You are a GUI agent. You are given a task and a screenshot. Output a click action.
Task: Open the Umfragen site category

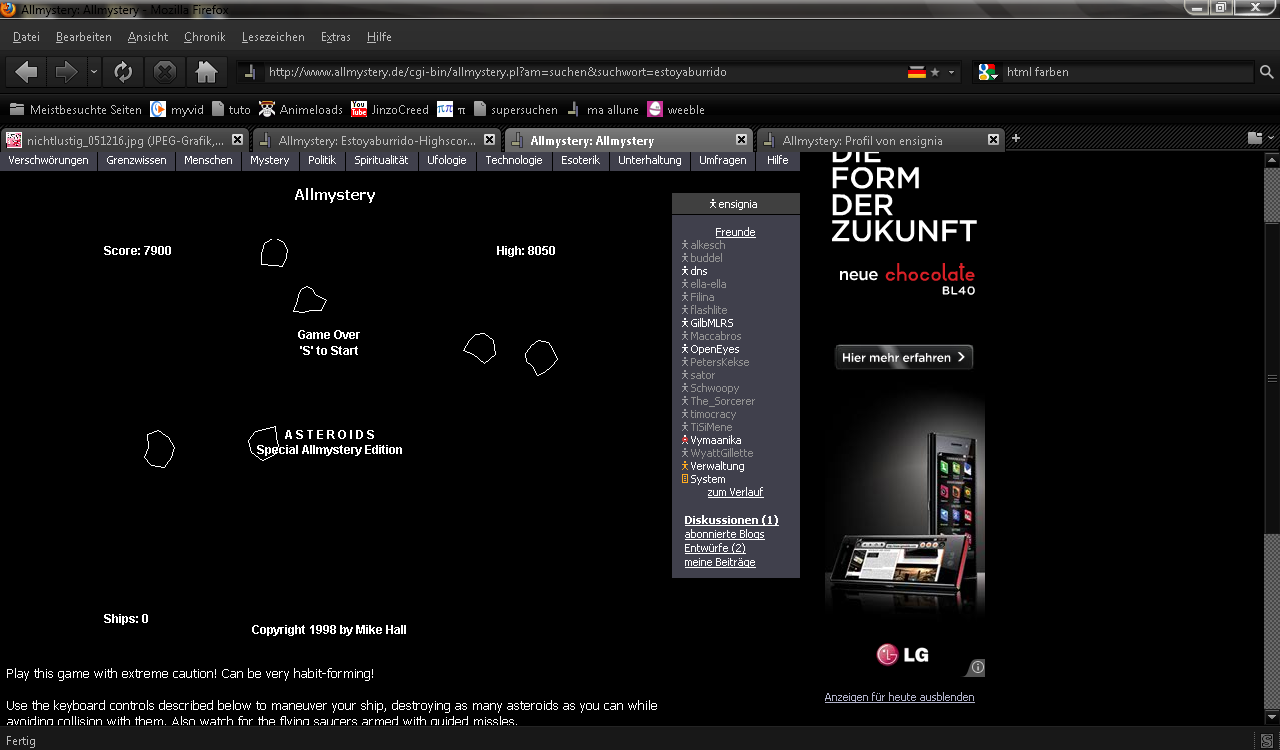722,160
